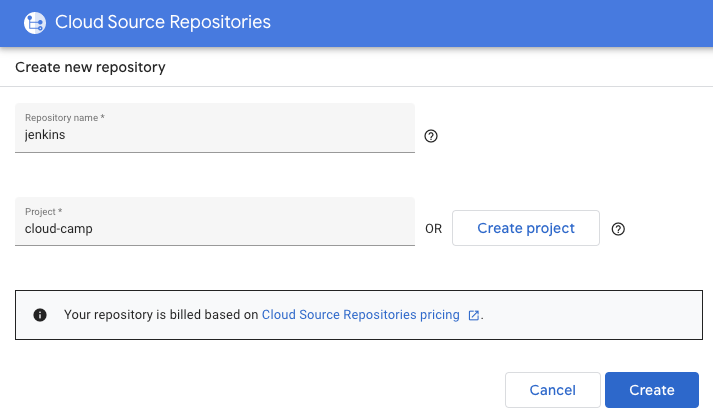Screen dimensions: 713x418
Task: Click external link icon after pricing link
Action: pos(473,315)
